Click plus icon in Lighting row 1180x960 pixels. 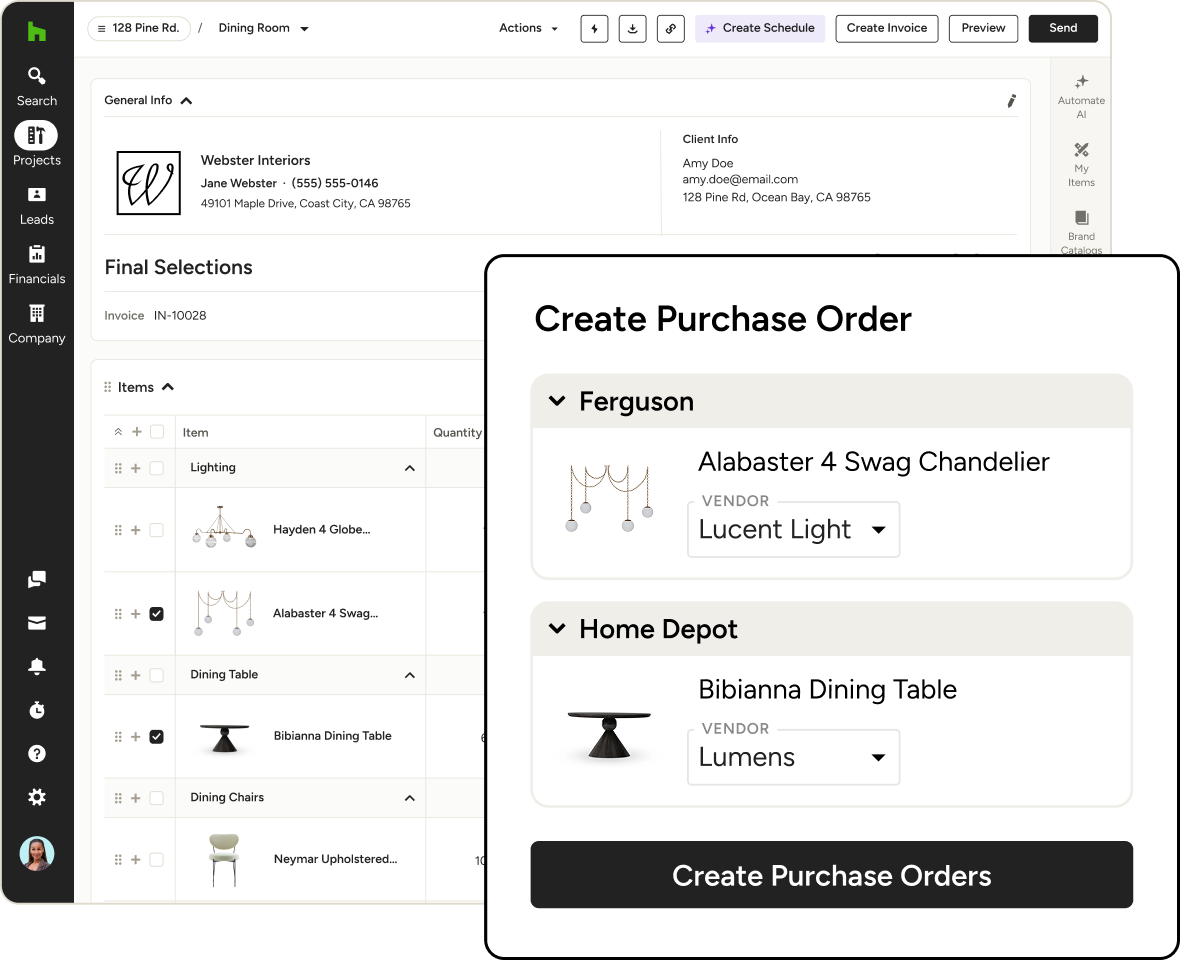(136, 468)
